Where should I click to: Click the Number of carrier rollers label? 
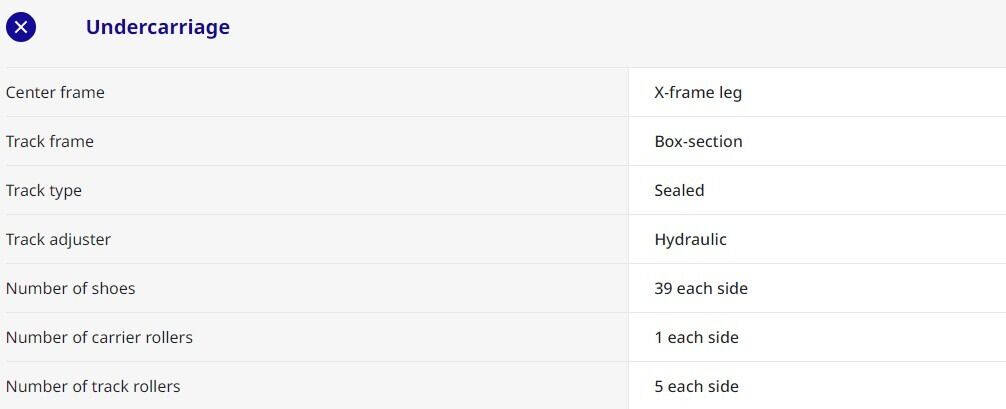coord(99,337)
